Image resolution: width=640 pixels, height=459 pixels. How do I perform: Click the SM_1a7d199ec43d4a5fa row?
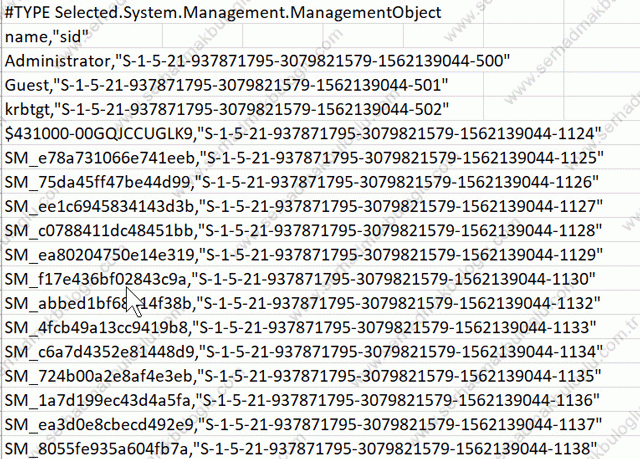click(x=302, y=400)
